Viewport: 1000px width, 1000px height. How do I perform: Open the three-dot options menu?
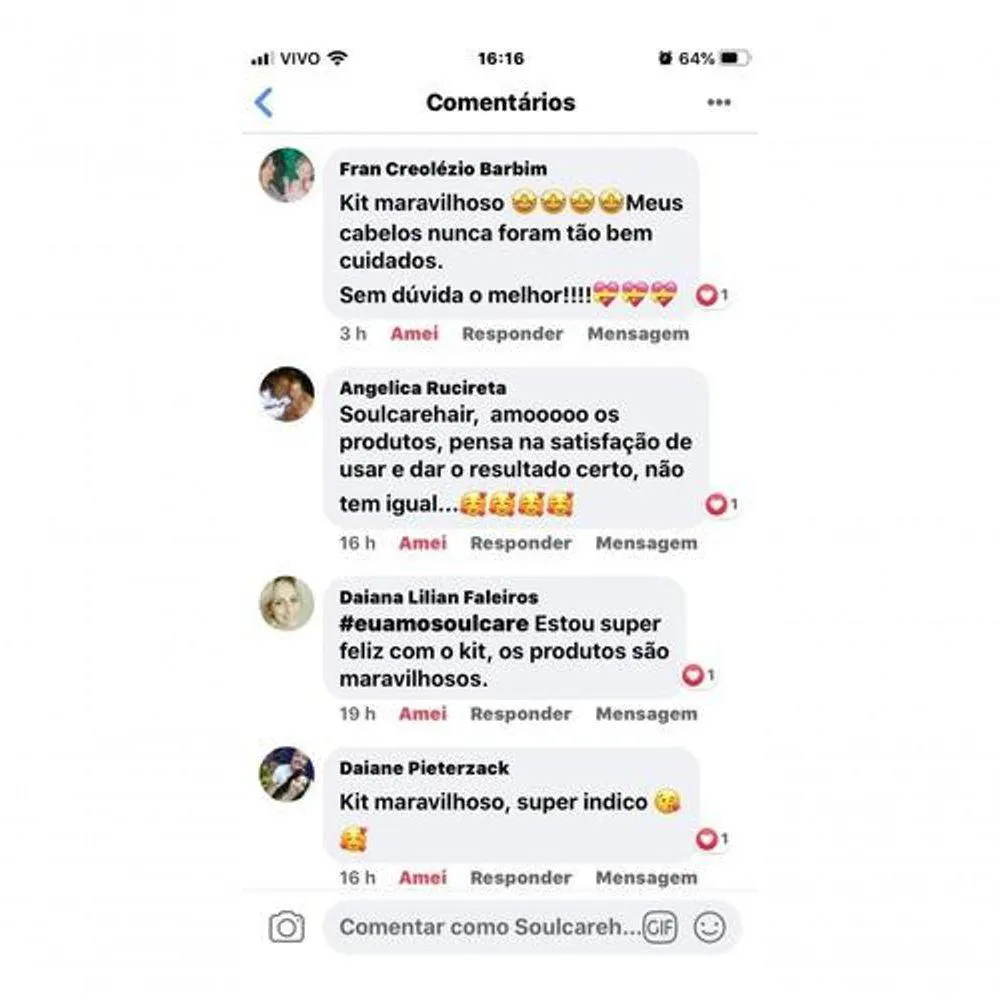(719, 103)
